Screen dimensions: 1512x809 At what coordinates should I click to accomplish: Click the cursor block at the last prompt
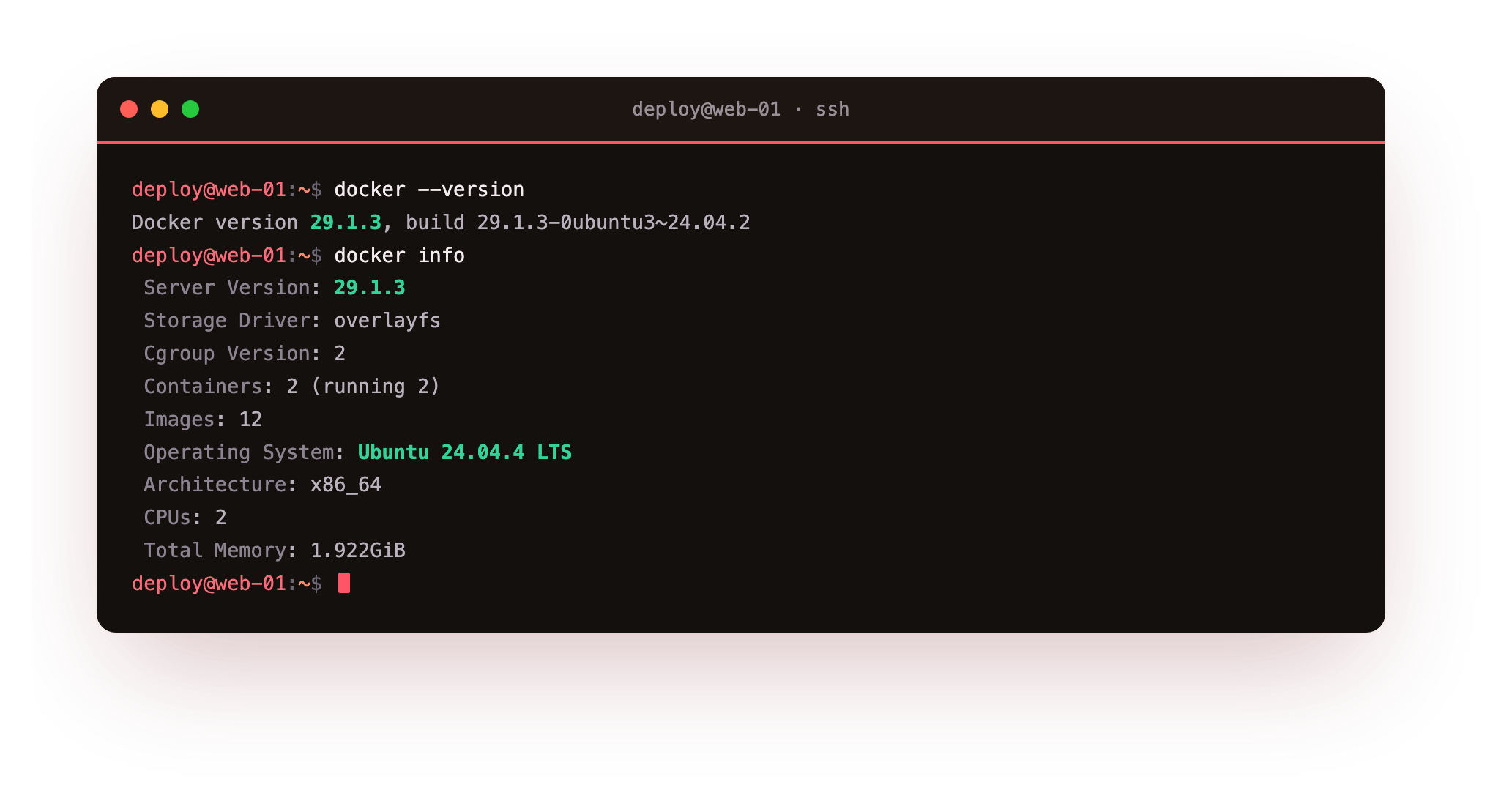[x=344, y=584]
